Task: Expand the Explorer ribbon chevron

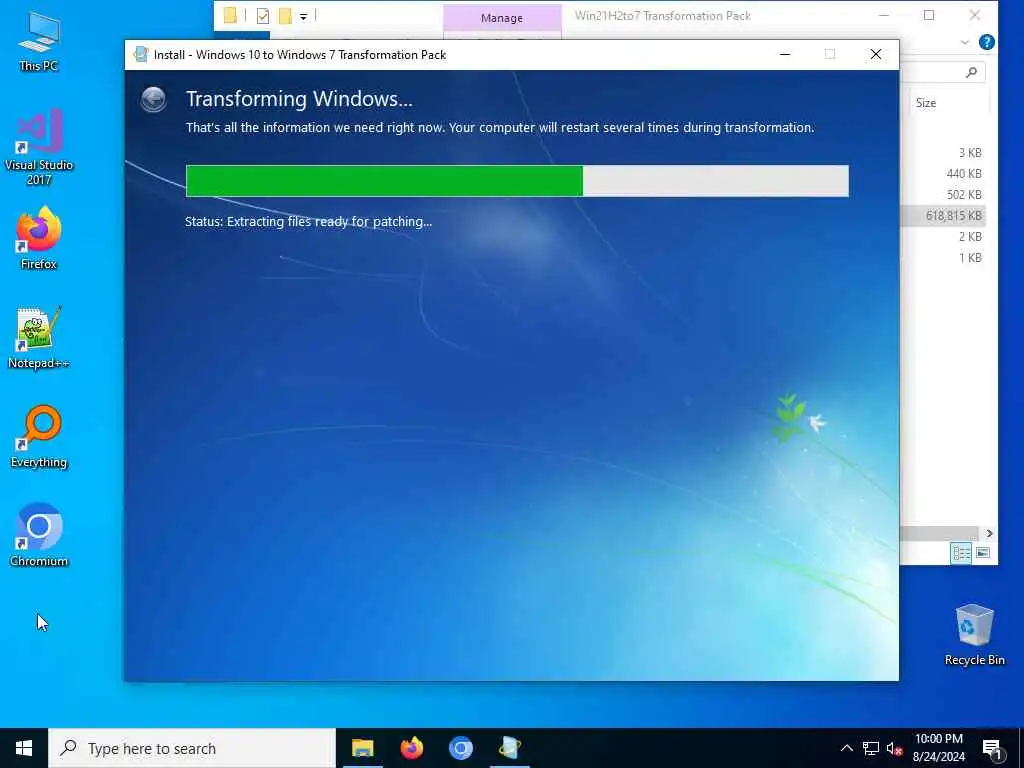Action: point(965,42)
